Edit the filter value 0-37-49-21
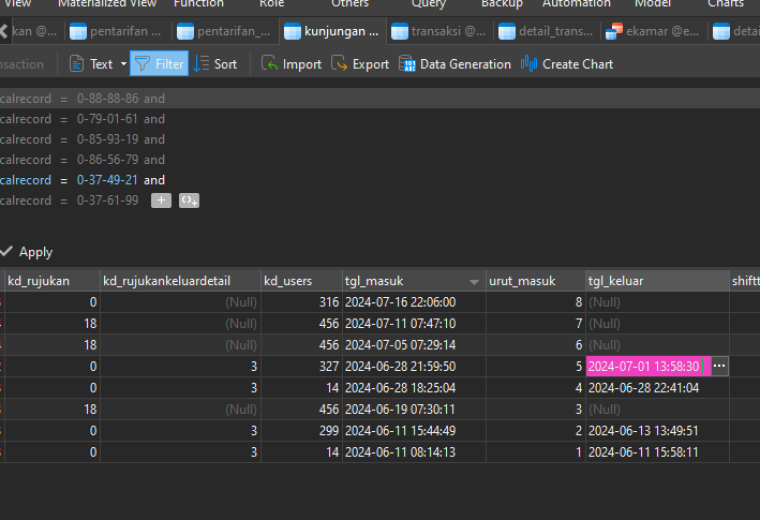760x520 pixels. click(x=107, y=180)
